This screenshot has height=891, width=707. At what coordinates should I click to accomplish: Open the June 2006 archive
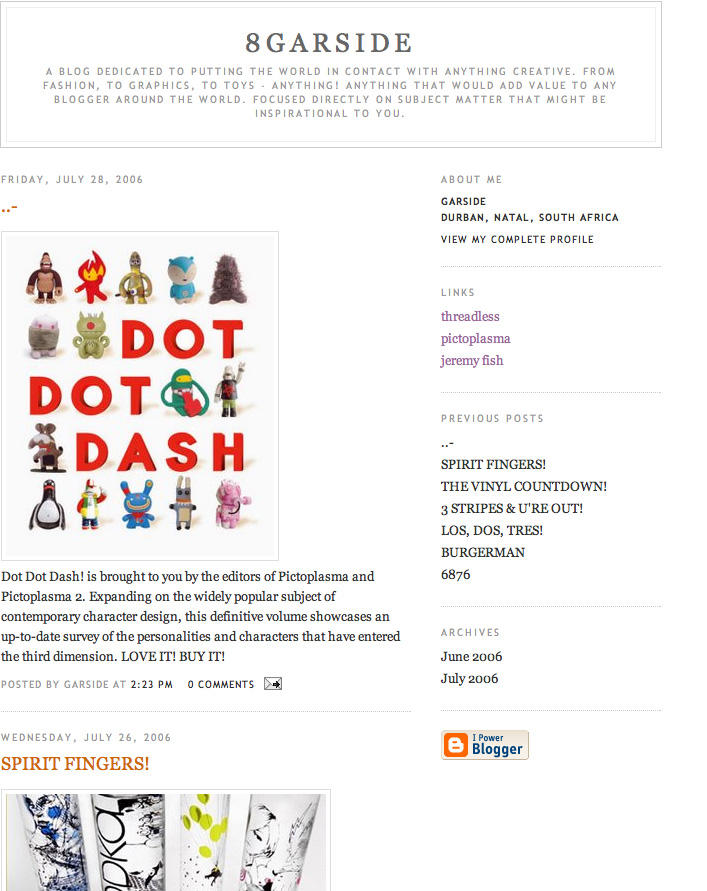[472, 656]
